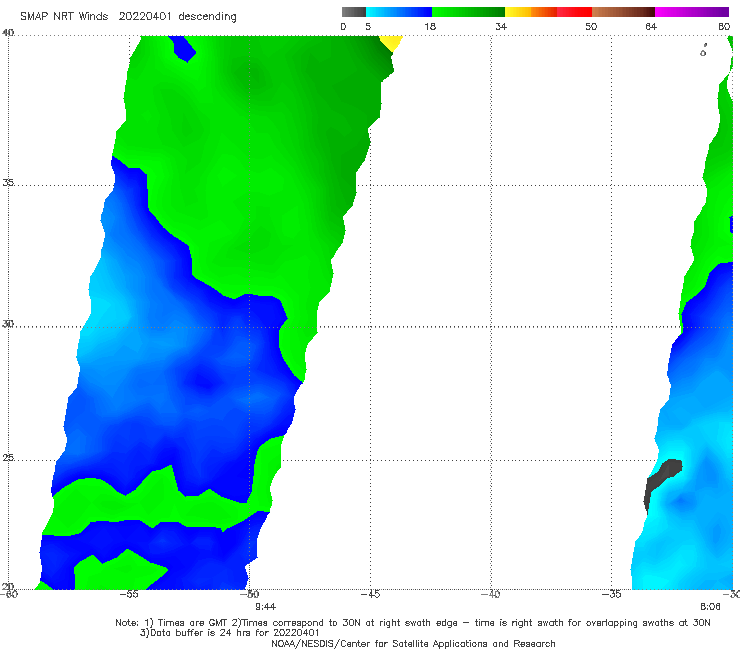Click the gray segment of the color bar
The image size is (740, 650).
click(354, 12)
